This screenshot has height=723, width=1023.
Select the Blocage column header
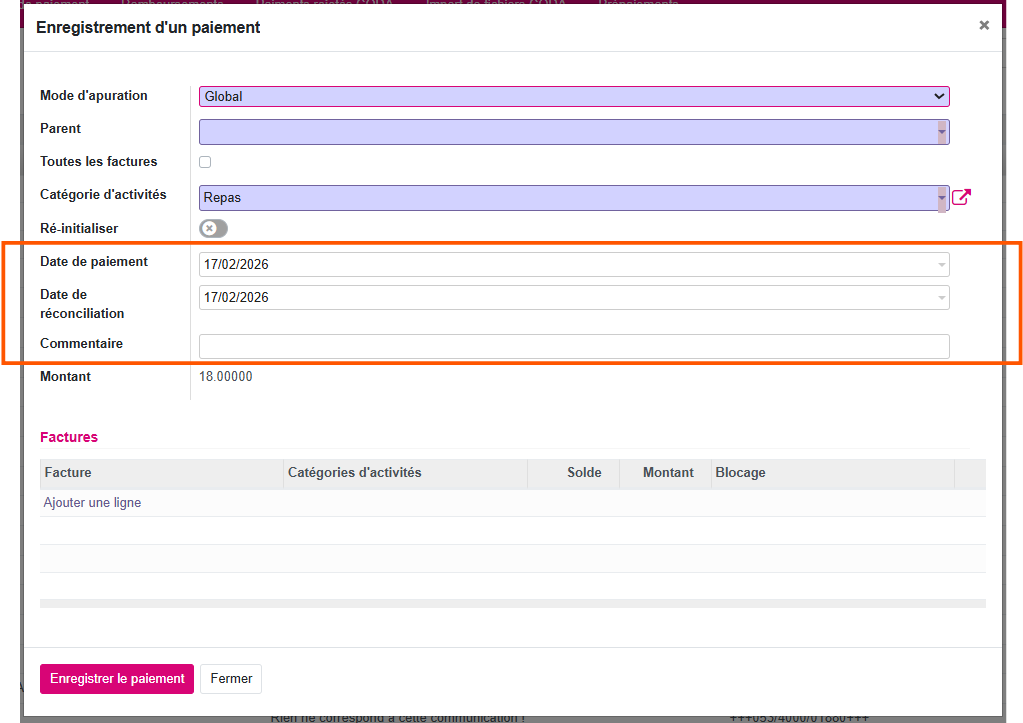point(740,473)
